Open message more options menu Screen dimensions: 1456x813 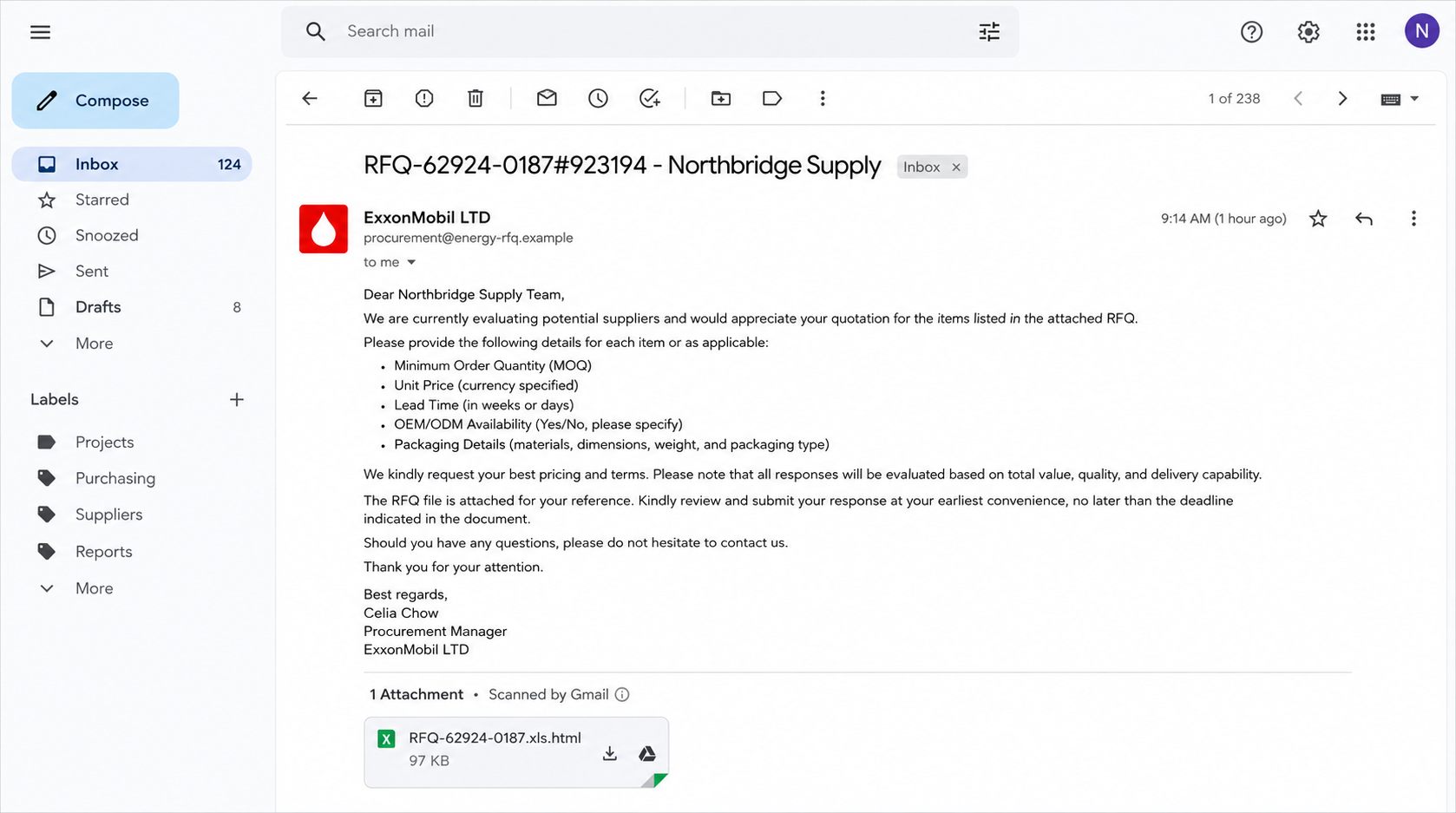pyautogui.click(x=1413, y=219)
